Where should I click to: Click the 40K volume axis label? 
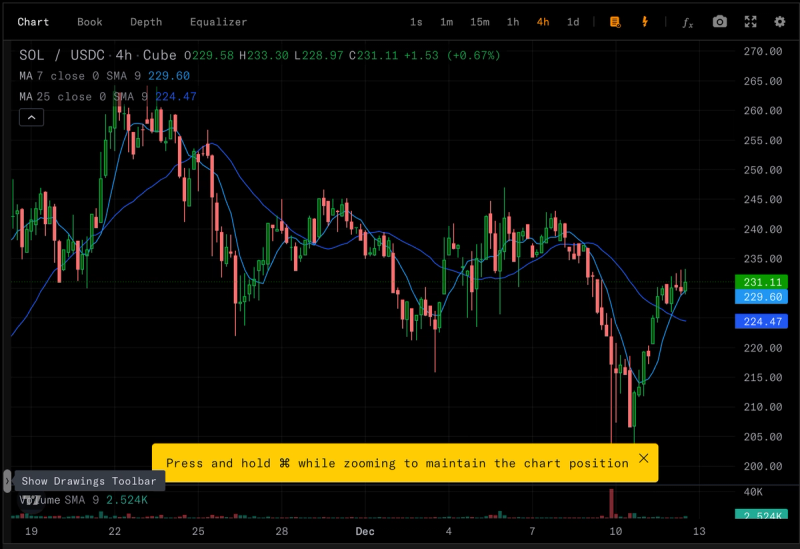pyautogui.click(x=753, y=492)
